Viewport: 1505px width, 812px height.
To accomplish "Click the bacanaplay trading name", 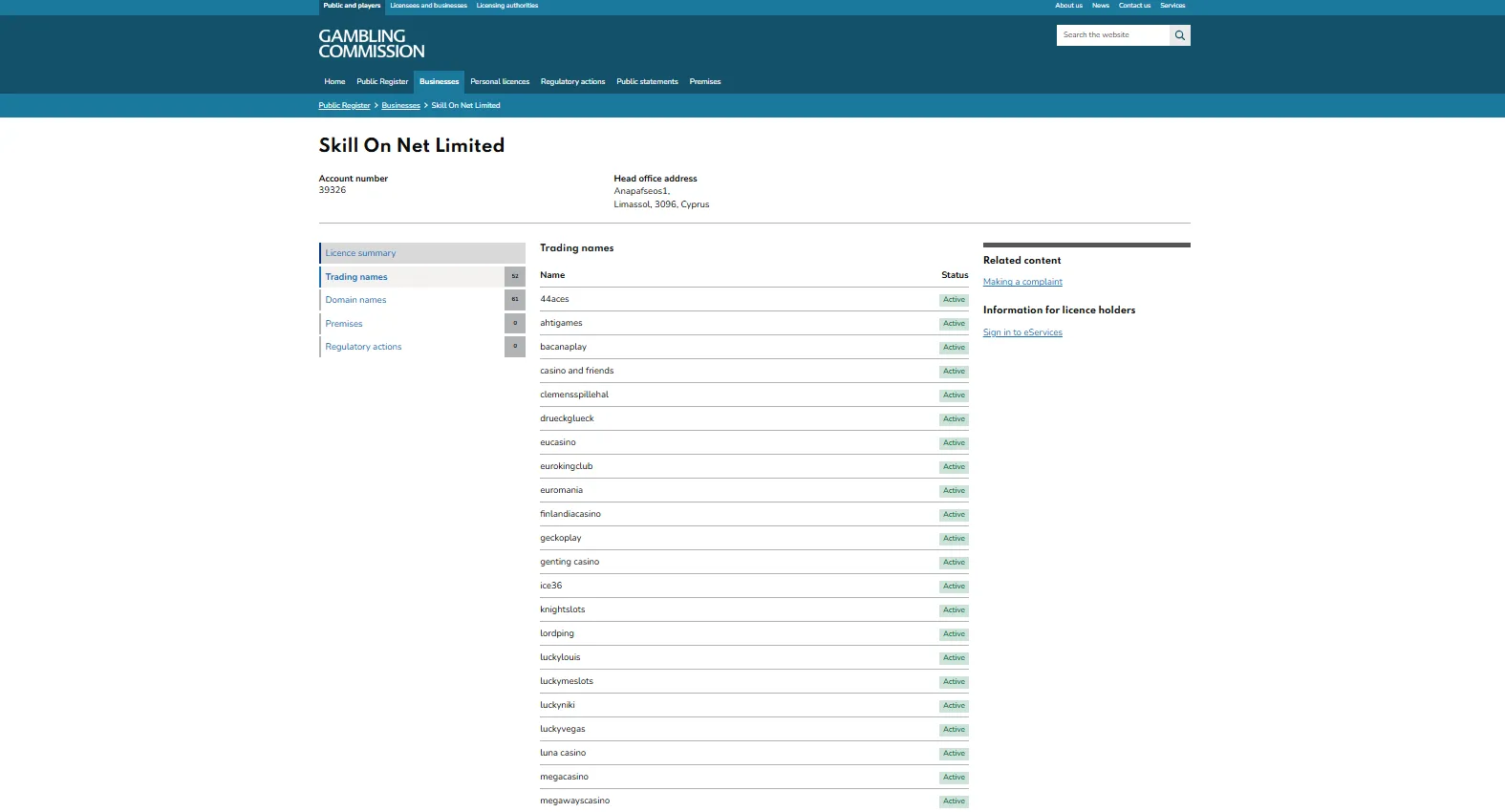I will coord(563,347).
